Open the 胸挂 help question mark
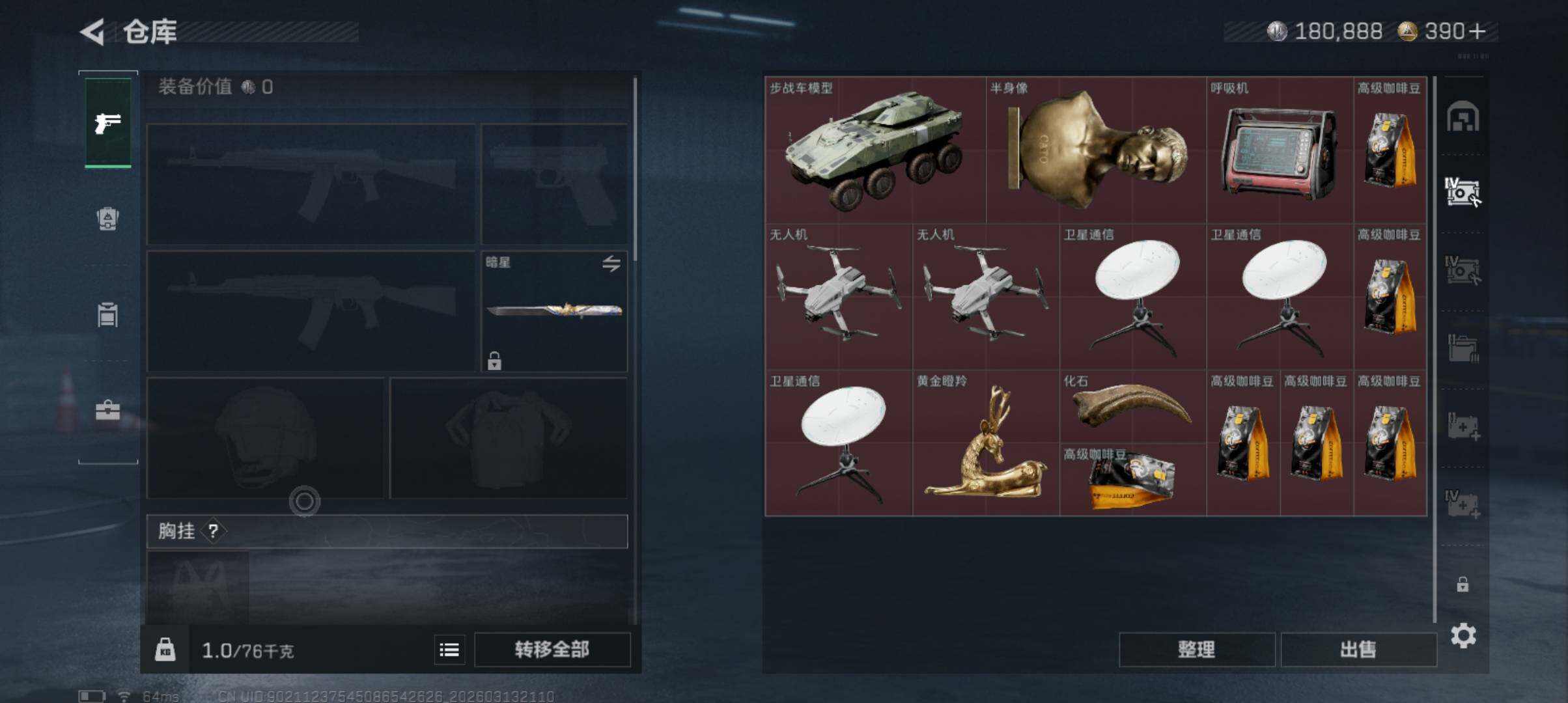 point(213,531)
